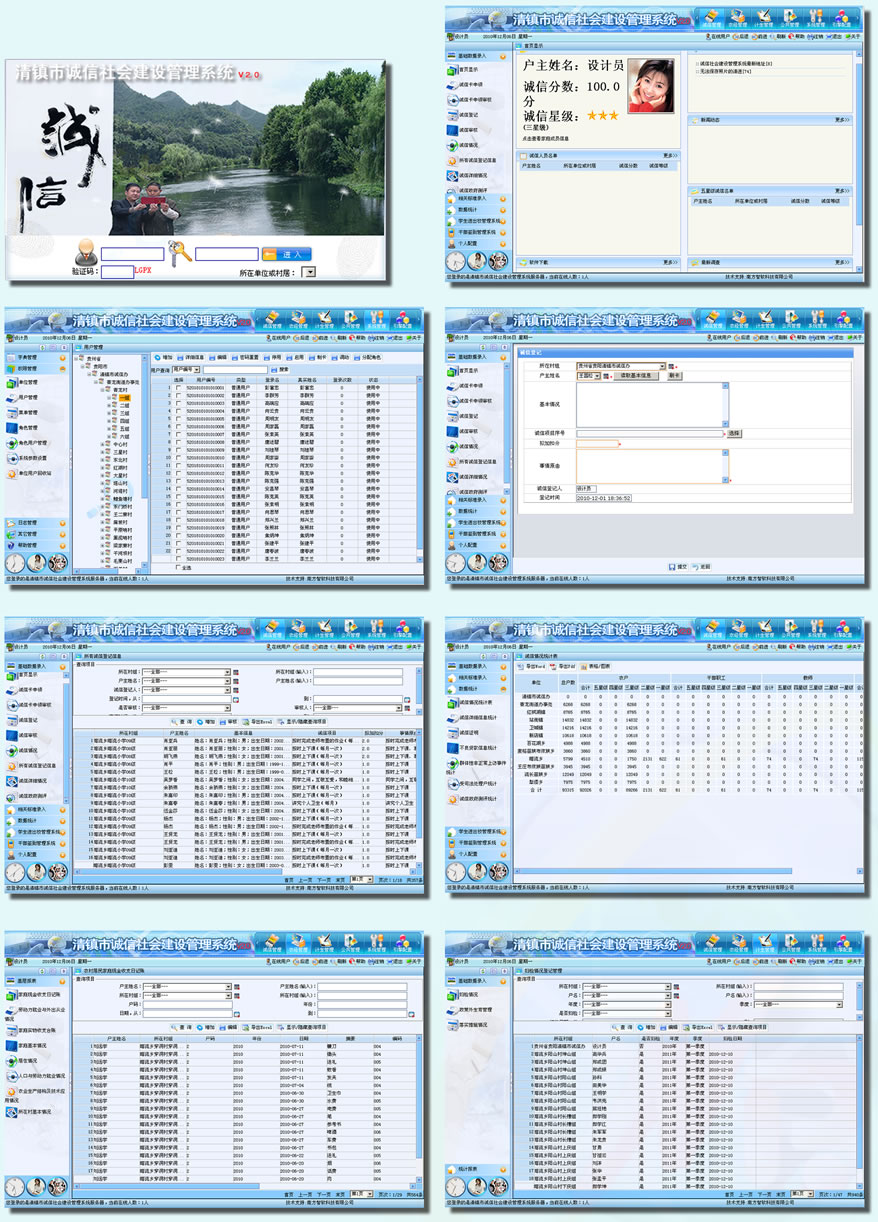Expand 三星村 node in the 用户管理 tree
The height and width of the screenshot is (1222, 878).
tap(102, 452)
